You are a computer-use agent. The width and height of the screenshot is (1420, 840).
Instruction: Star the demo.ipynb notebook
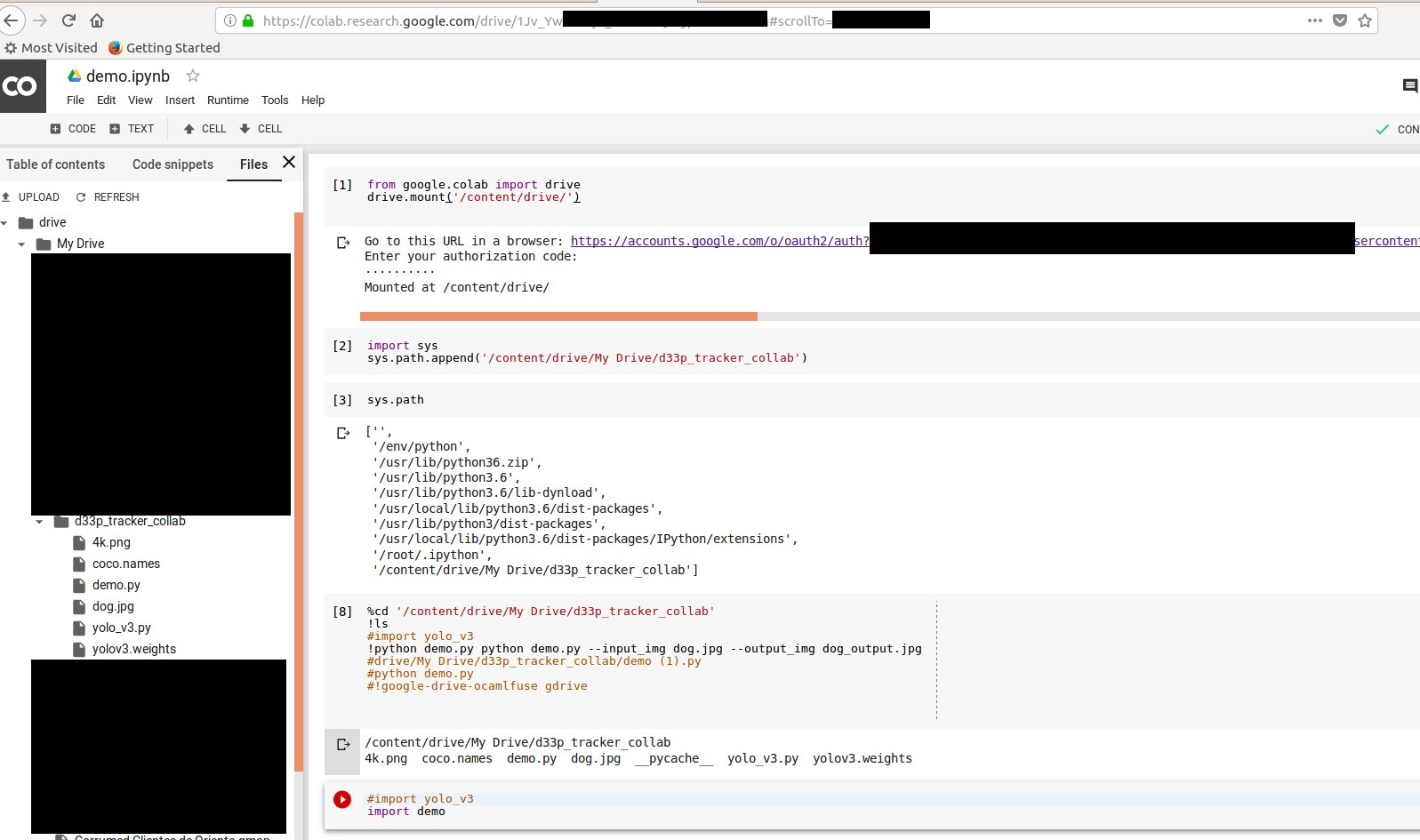point(193,76)
